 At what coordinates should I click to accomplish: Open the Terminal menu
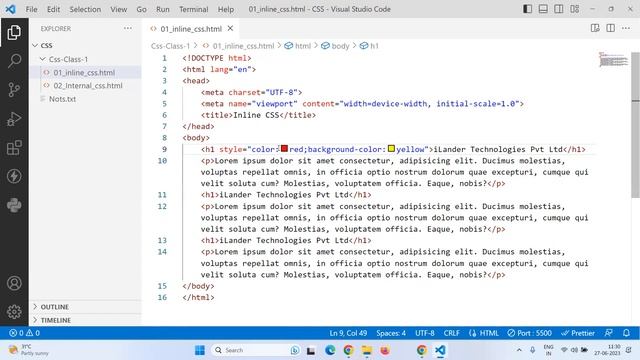click(x=193, y=9)
